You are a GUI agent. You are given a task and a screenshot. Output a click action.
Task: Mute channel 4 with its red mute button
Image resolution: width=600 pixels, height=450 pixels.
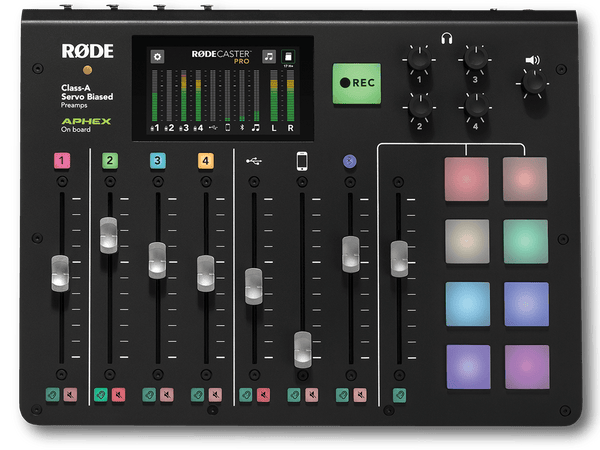click(x=215, y=395)
